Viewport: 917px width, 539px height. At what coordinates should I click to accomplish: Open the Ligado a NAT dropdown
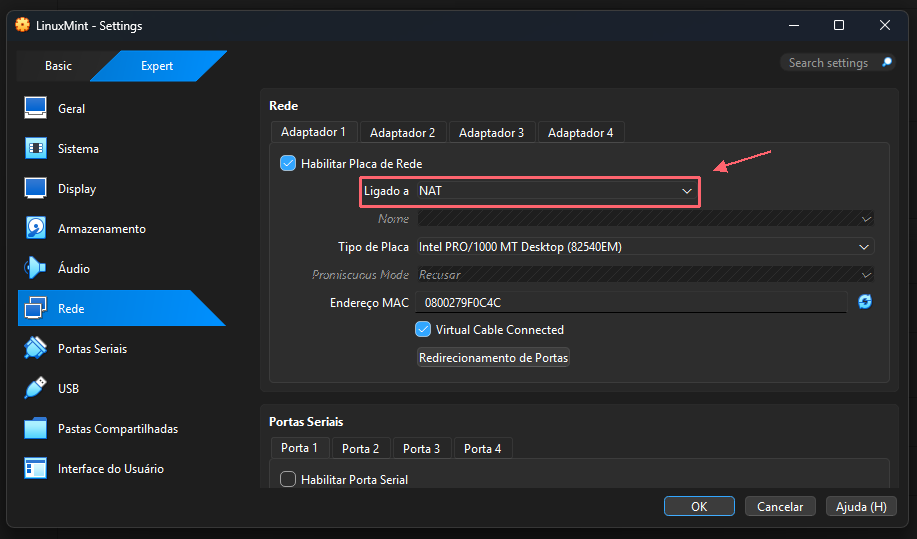point(556,191)
